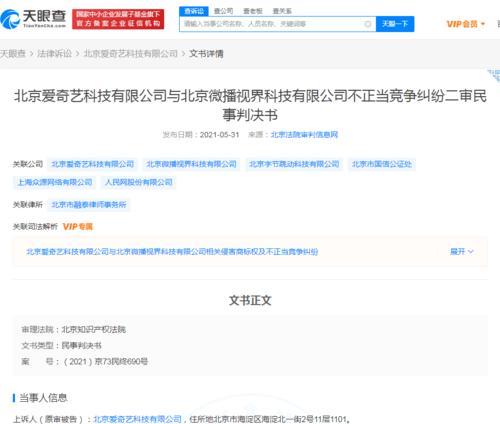Image resolution: width=500 pixels, height=424 pixels.
Task: Click 文书类型:民事判决书 line
Action: 61,345
